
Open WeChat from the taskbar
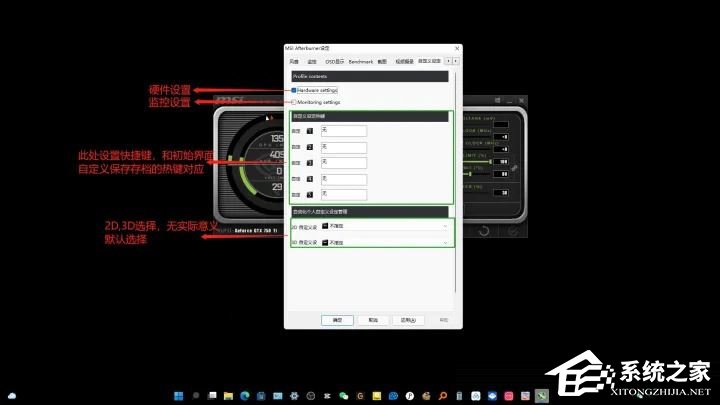(x=343, y=396)
